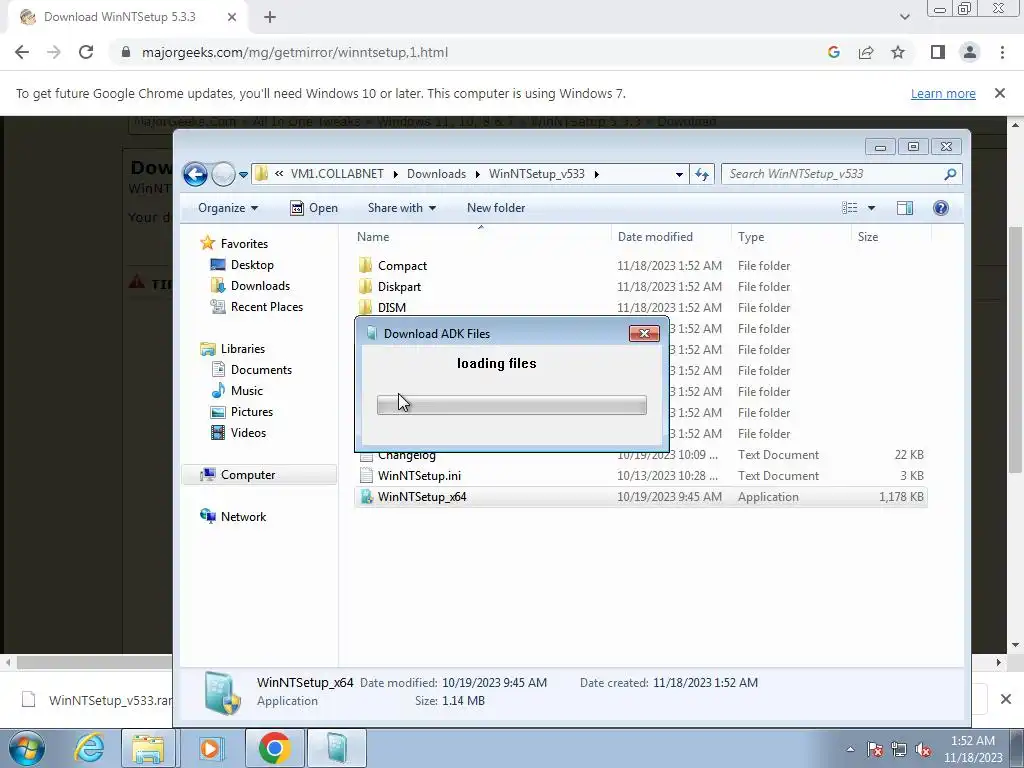Click WinNTSetup_v533 breadcrumb segment

[537, 174]
